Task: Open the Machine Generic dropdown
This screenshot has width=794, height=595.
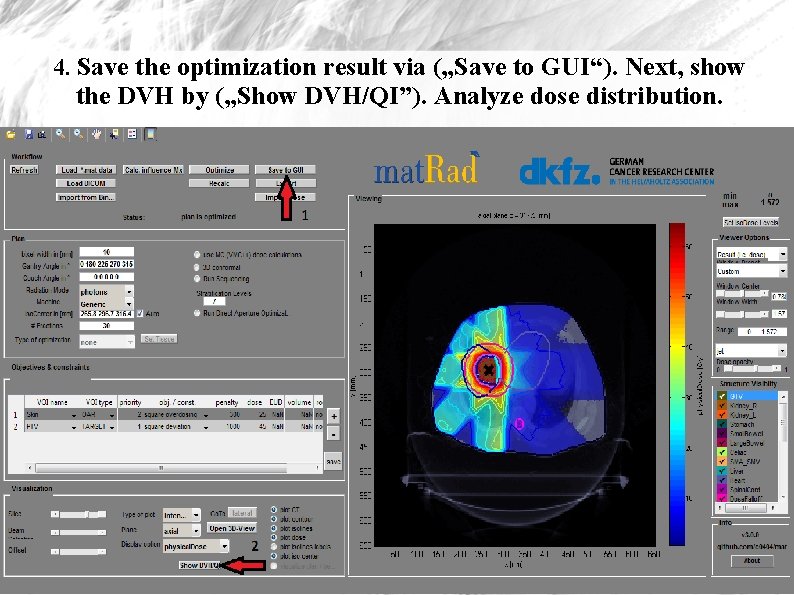Action: pyautogui.click(x=106, y=304)
